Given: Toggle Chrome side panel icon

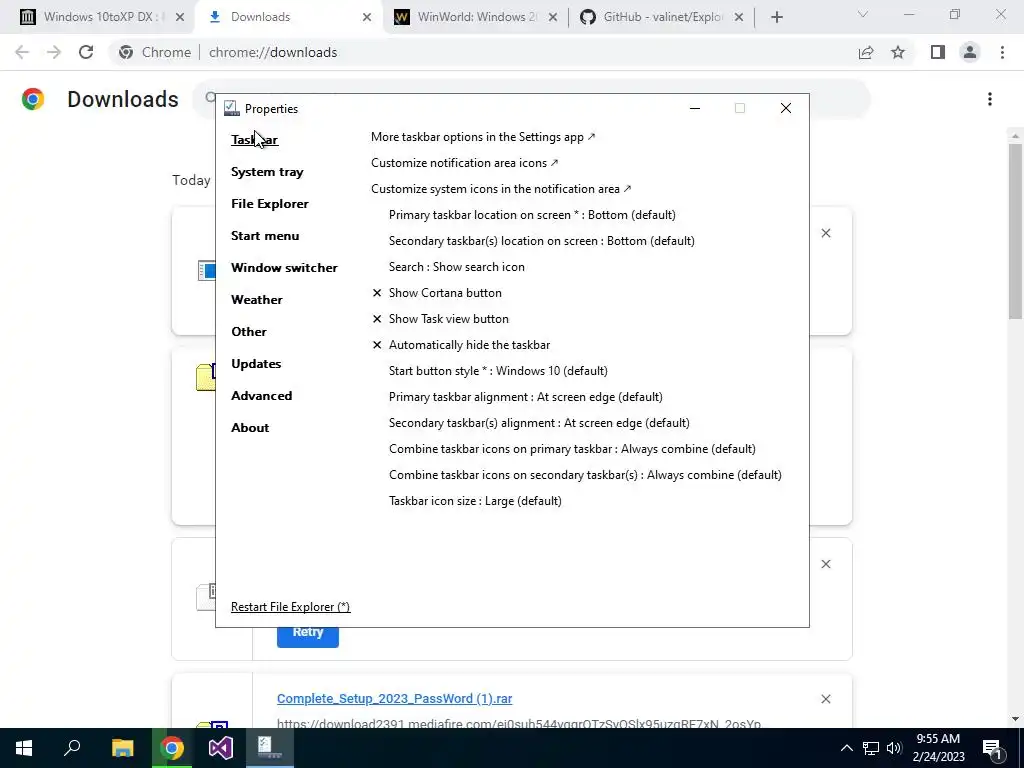Looking at the screenshot, I should click(938, 52).
